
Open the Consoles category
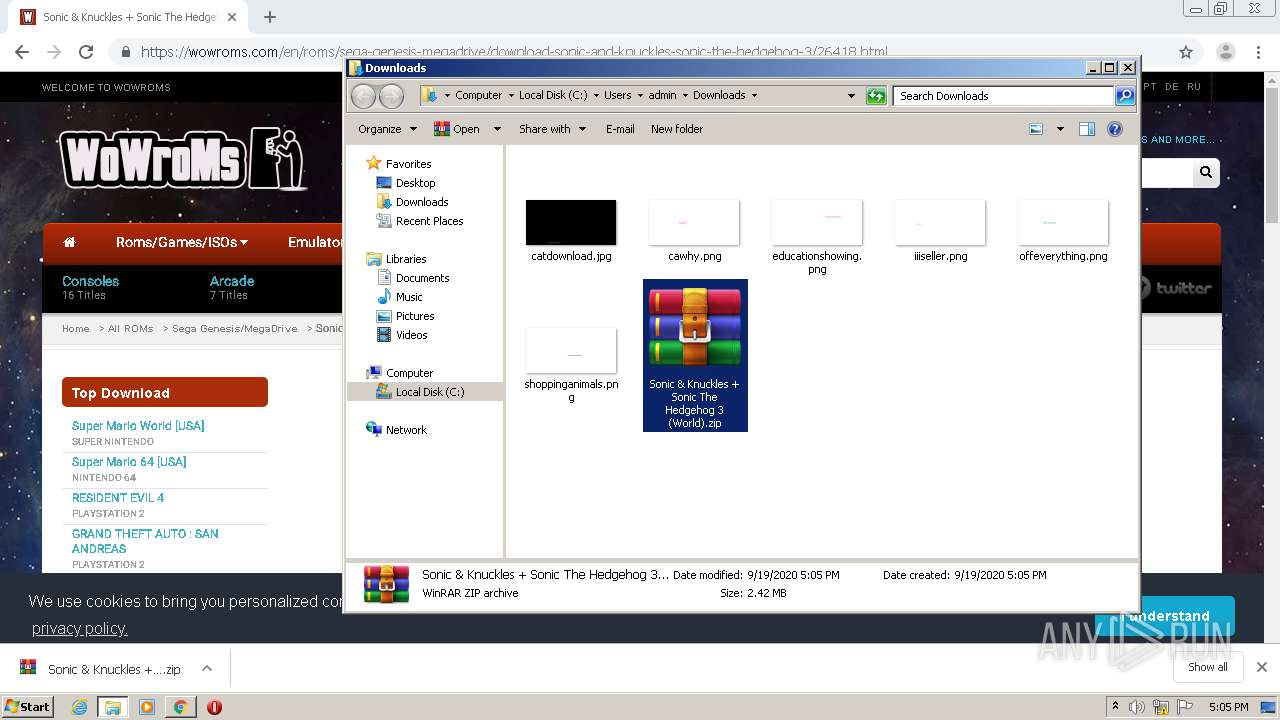click(90, 281)
